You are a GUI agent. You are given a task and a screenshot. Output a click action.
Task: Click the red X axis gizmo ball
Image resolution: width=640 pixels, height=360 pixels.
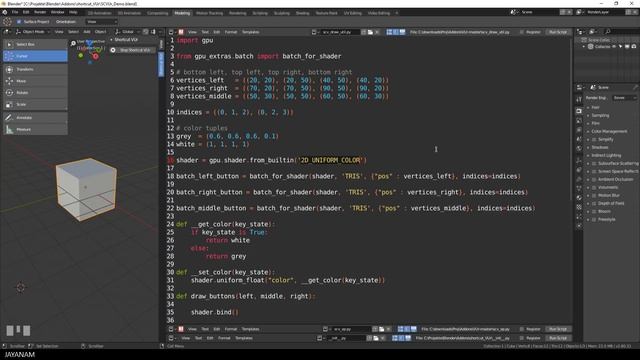pyautogui.click(x=96, y=56)
